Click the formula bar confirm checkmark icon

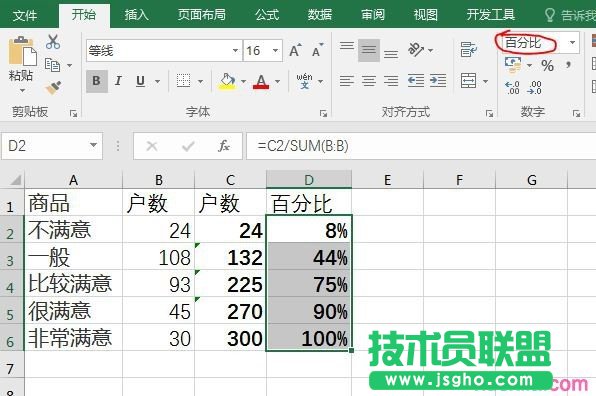click(188, 146)
